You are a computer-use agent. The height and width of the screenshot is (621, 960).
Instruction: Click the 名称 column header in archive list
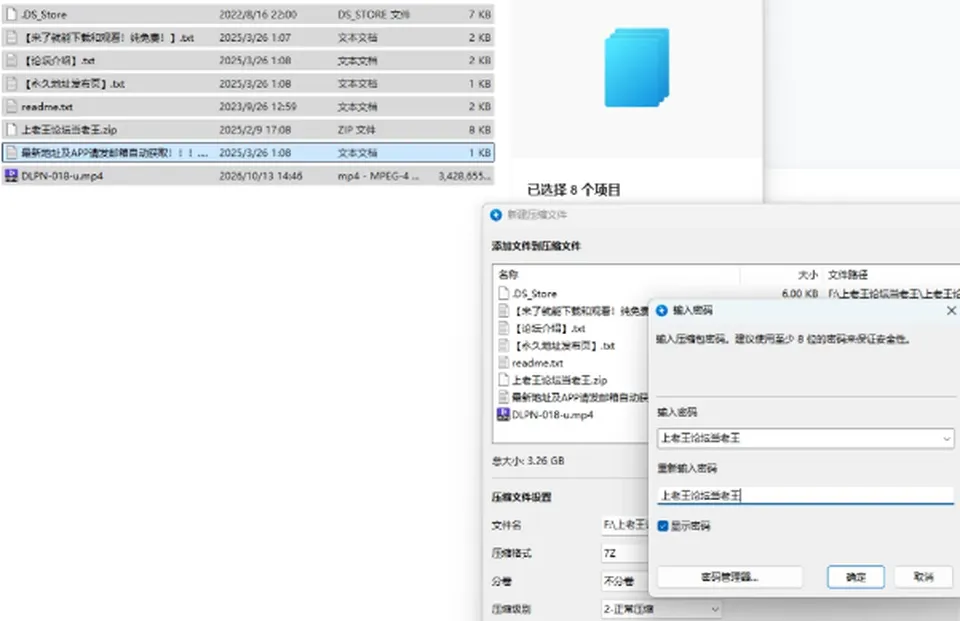click(x=508, y=274)
